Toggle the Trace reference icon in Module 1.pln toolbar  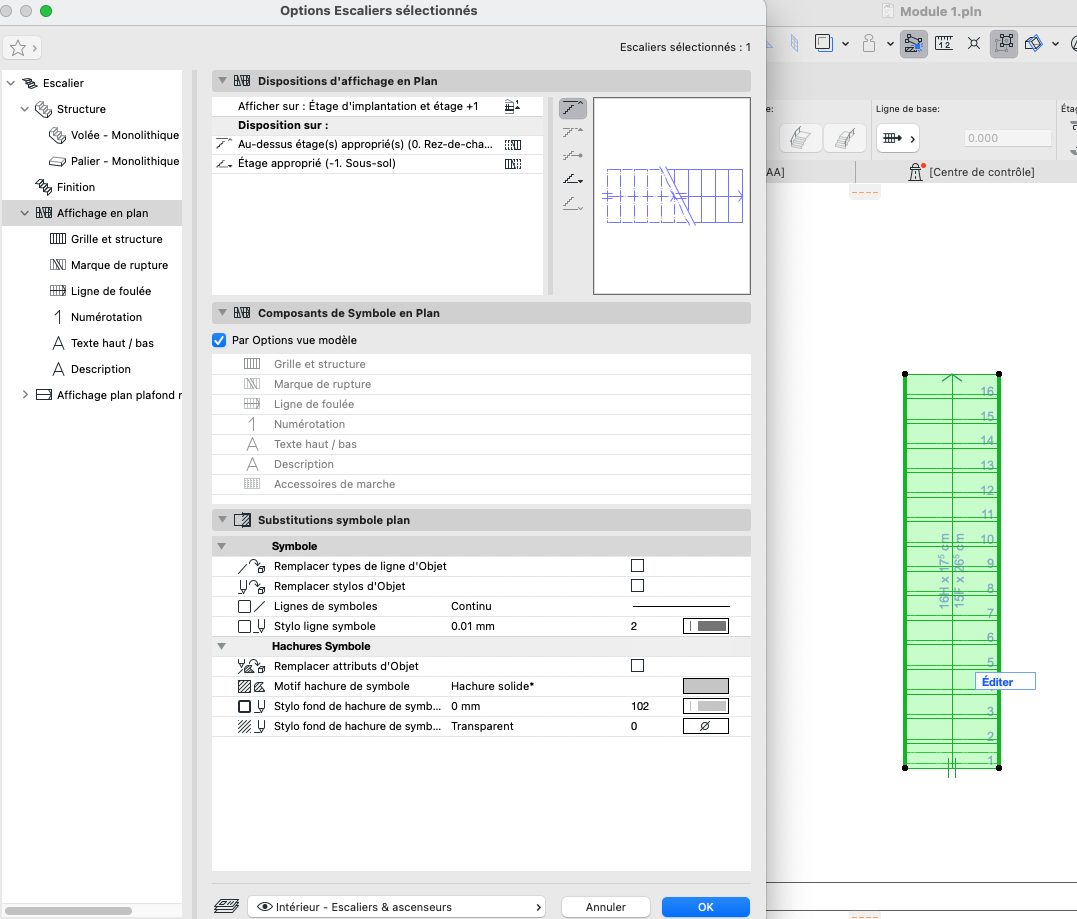pyautogui.click(x=824, y=43)
